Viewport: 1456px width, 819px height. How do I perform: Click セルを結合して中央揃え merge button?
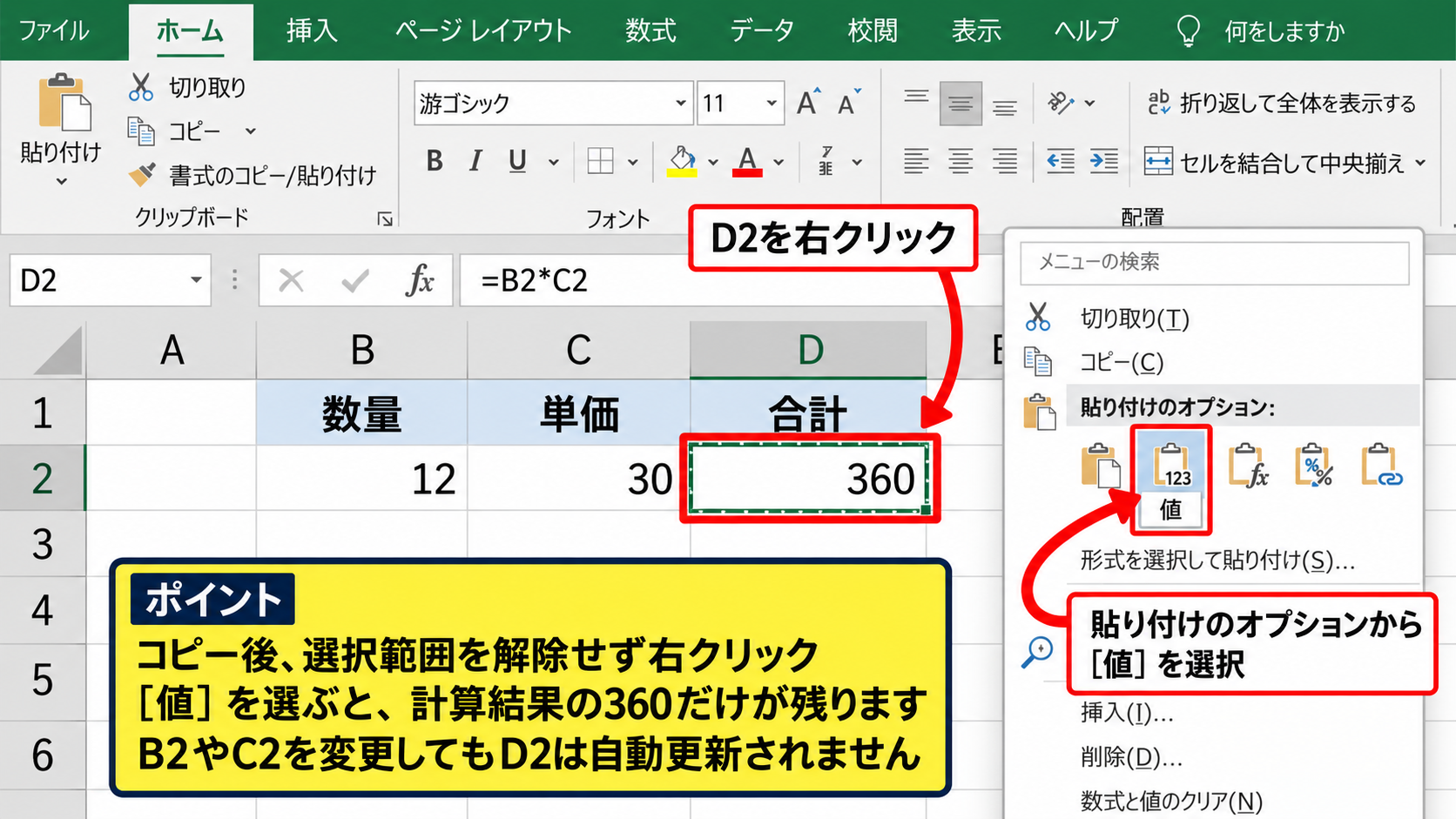coord(1274,163)
